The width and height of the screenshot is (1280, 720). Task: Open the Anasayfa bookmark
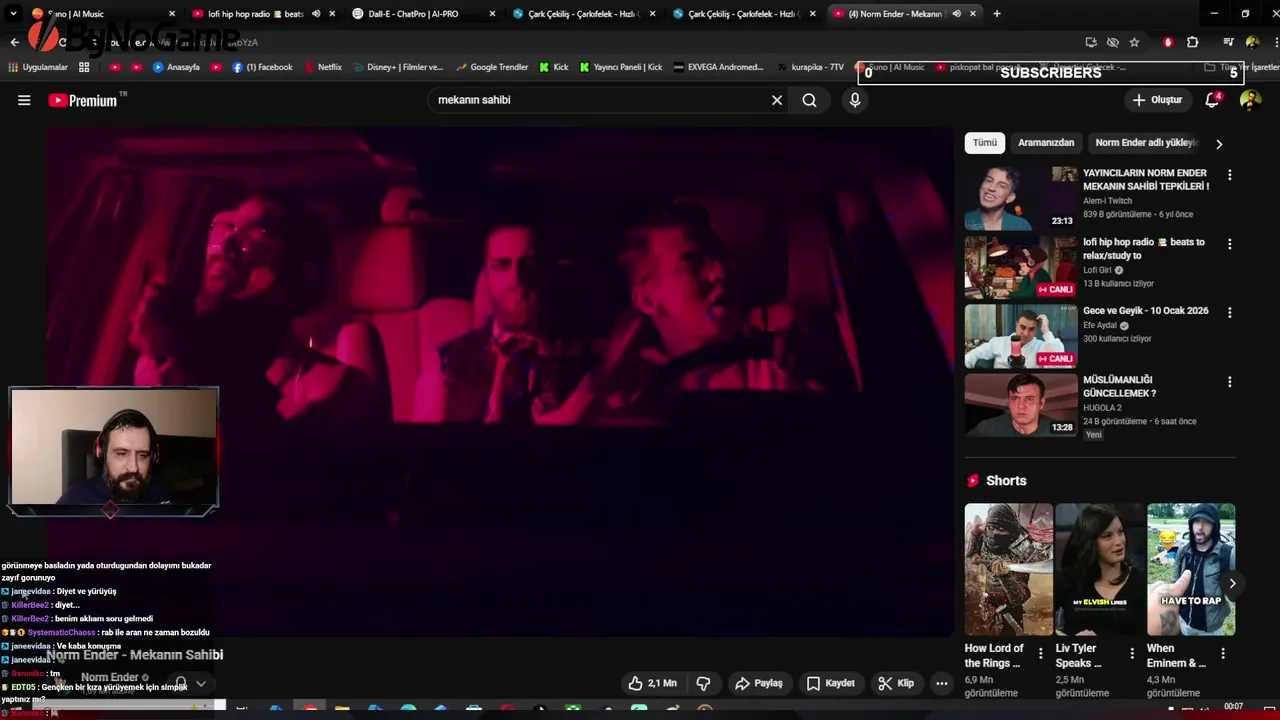pos(176,67)
